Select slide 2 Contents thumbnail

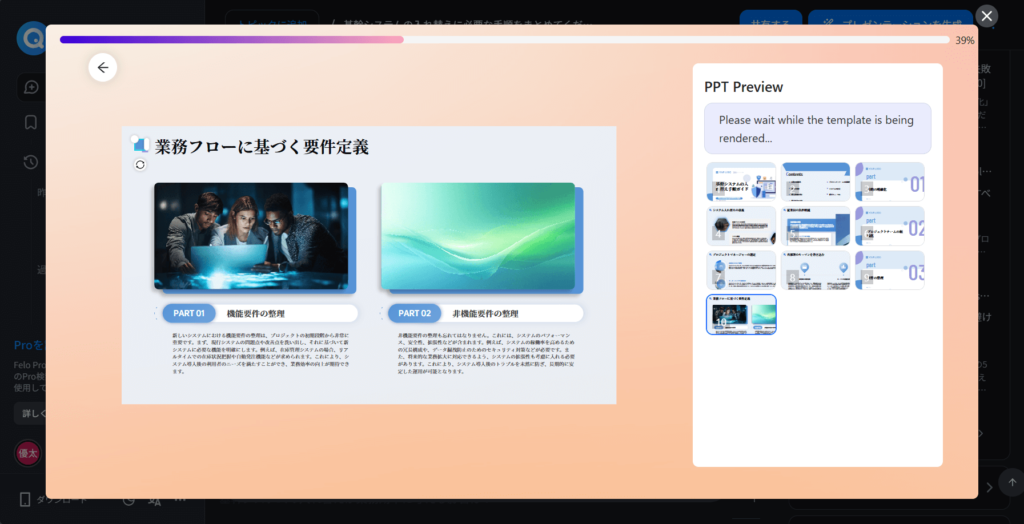[815, 182]
